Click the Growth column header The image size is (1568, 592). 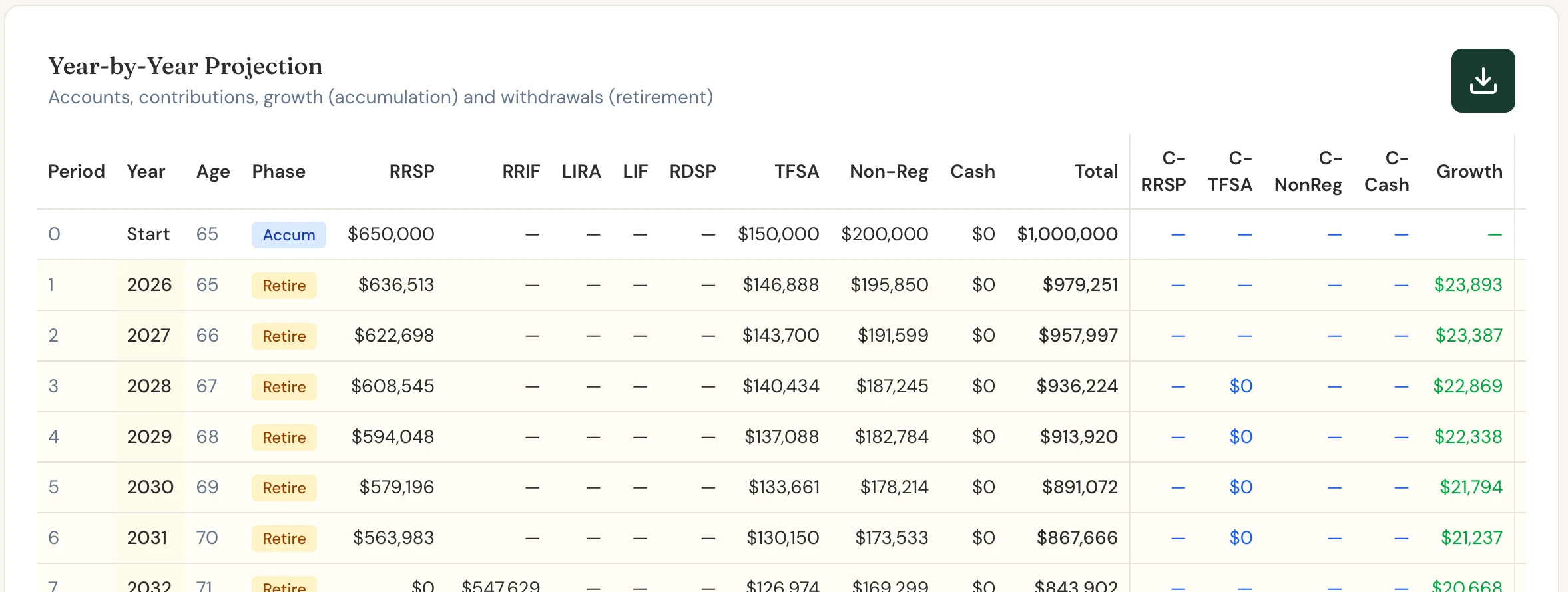1469,172
